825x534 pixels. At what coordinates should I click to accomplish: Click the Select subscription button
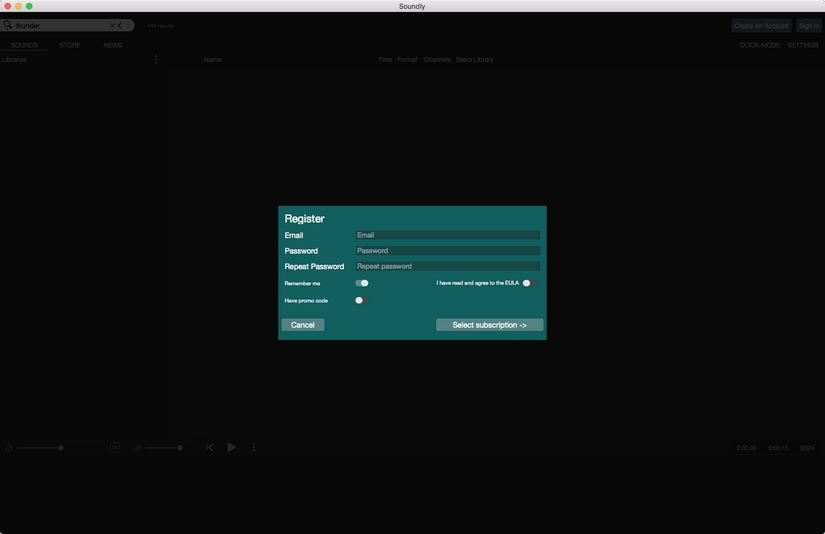(x=489, y=325)
